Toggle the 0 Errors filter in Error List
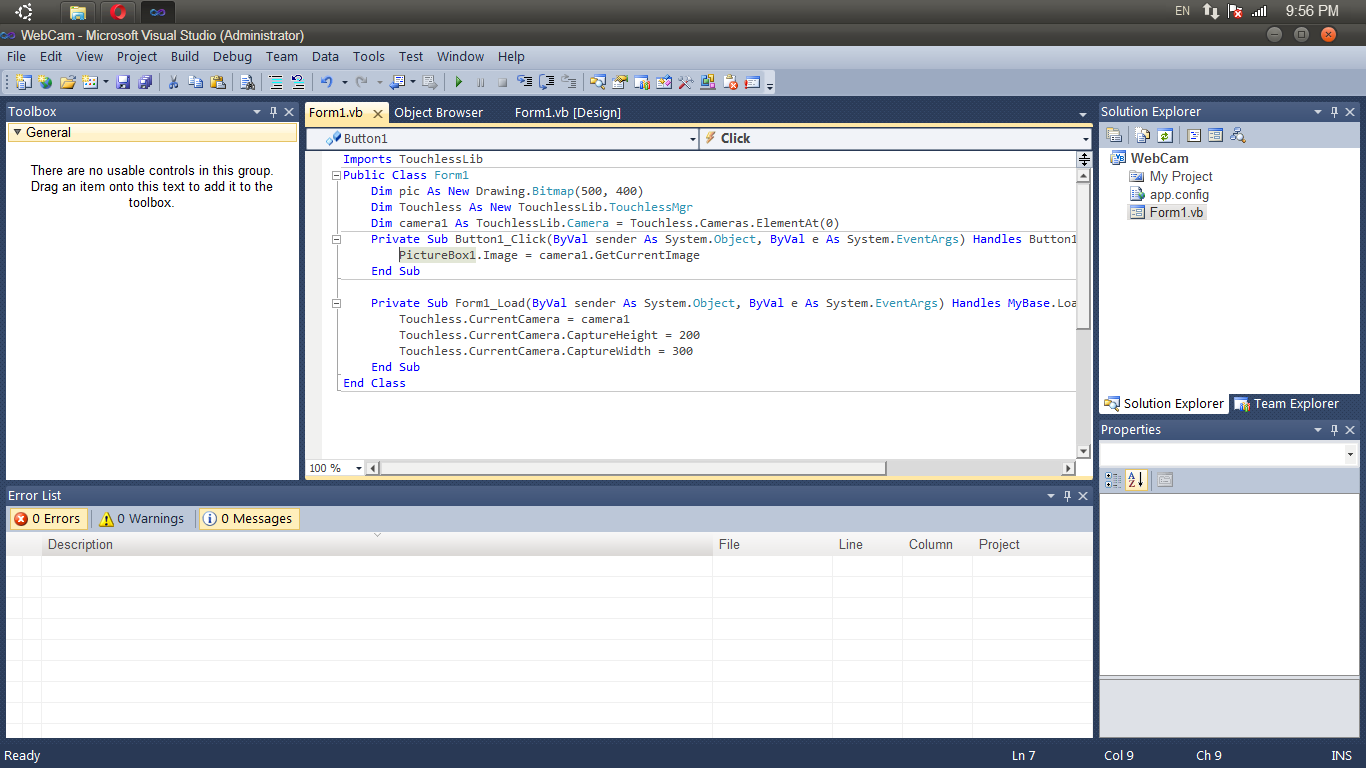The image size is (1366, 768). (47, 518)
